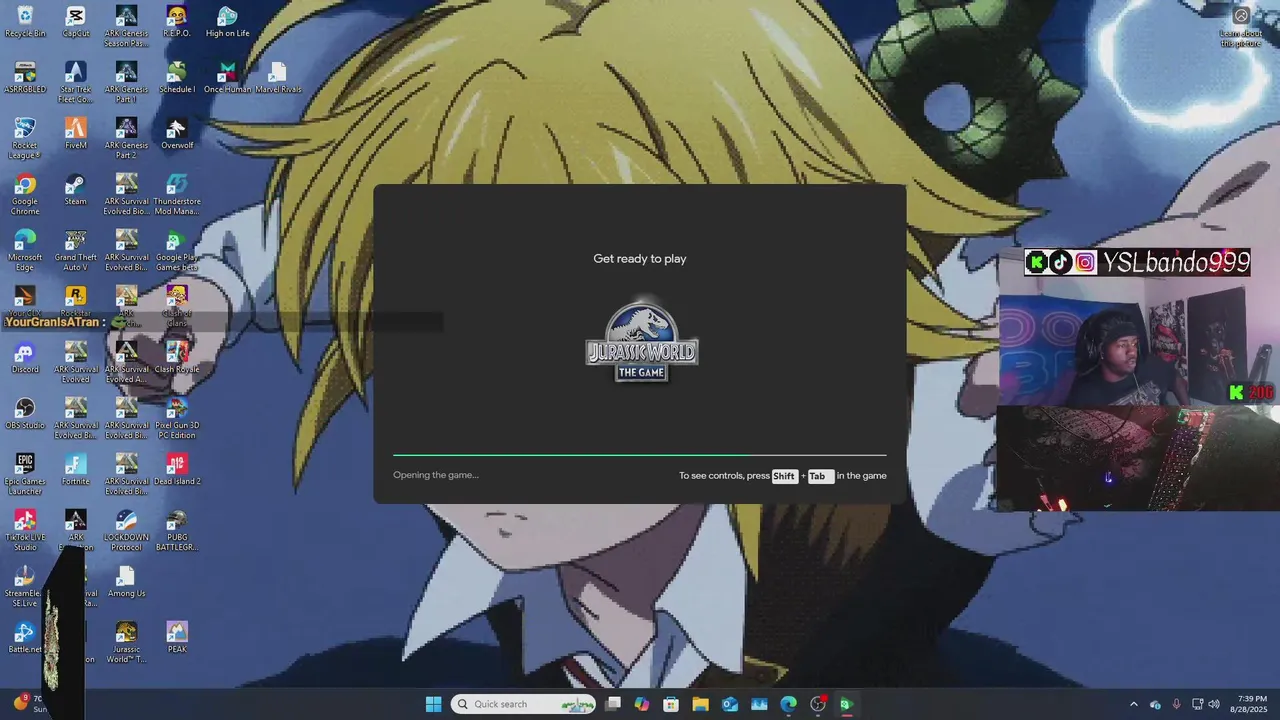Open the Windows Start menu
Screen dimensions: 1280x720
(433, 704)
